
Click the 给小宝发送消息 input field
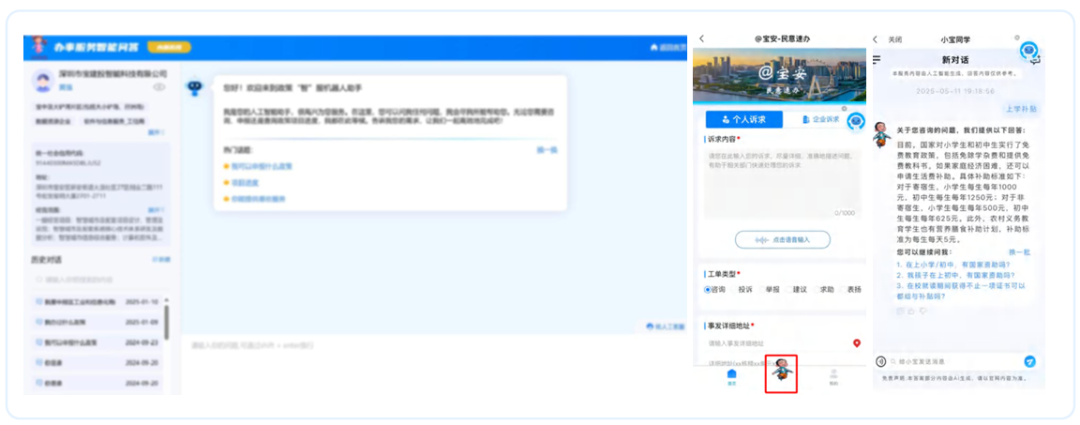tap(954, 362)
